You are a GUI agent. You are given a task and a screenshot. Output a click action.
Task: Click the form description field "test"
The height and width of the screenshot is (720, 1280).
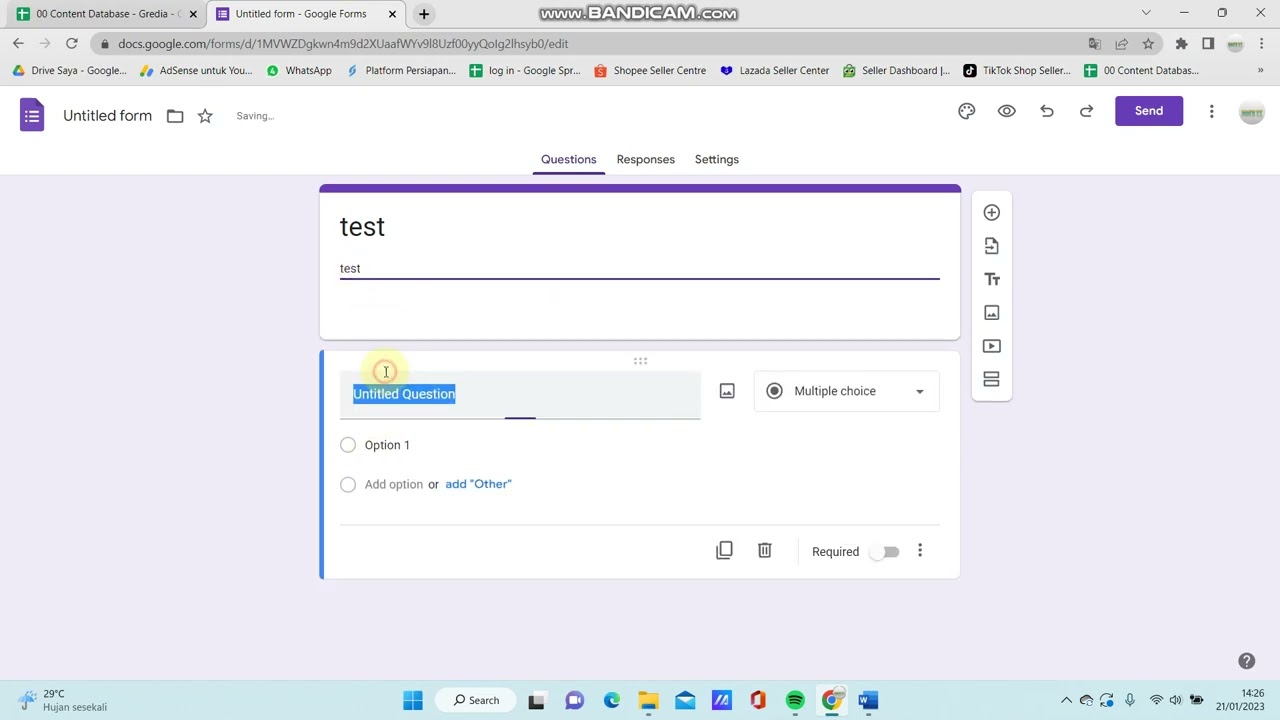(x=639, y=268)
